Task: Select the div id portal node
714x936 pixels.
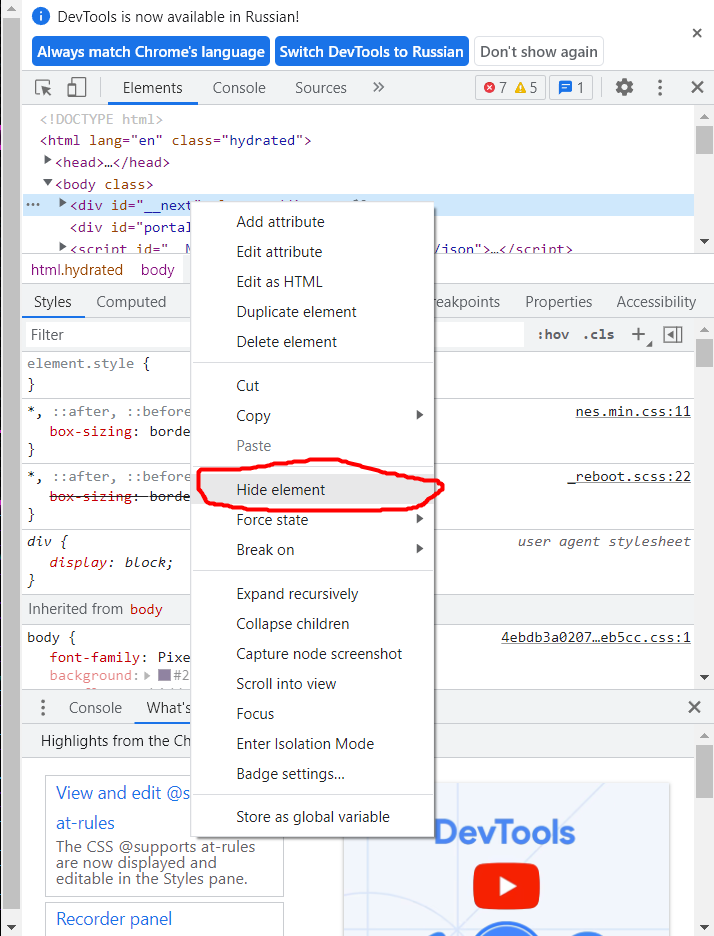Action: click(x=130, y=227)
